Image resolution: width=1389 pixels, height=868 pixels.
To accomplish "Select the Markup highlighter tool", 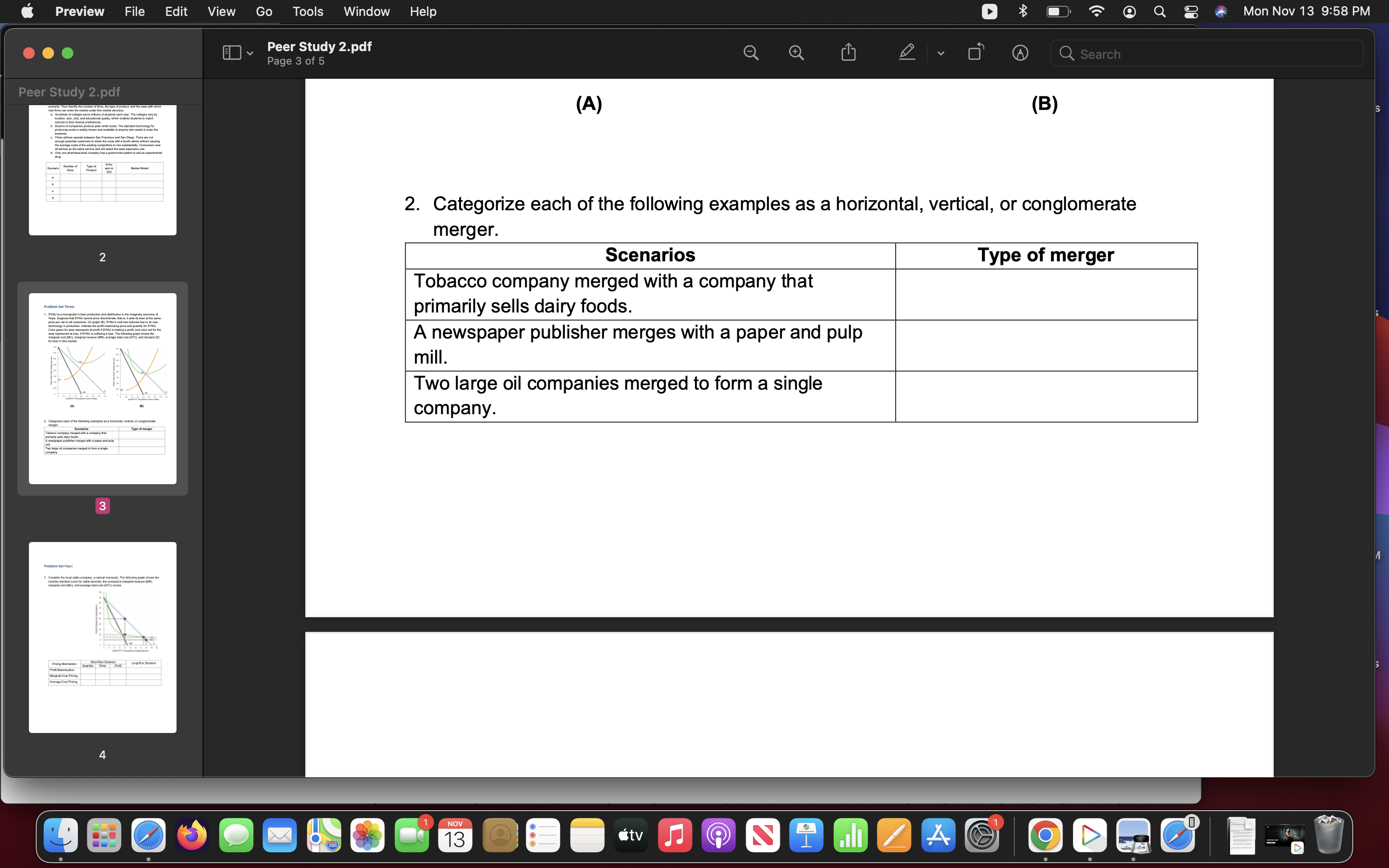I will tap(906, 53).
